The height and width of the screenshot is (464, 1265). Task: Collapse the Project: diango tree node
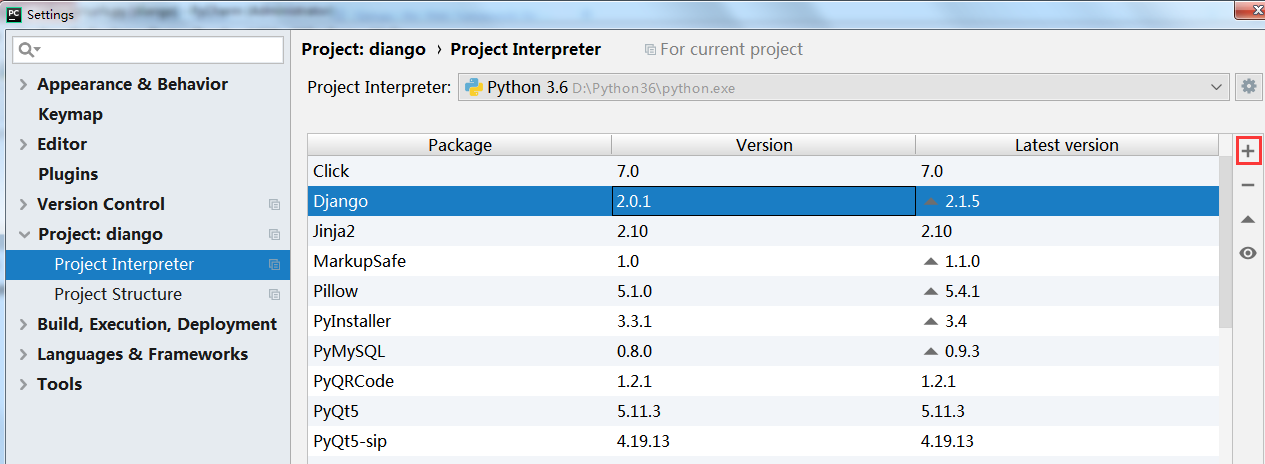click(x=23, y=235)
